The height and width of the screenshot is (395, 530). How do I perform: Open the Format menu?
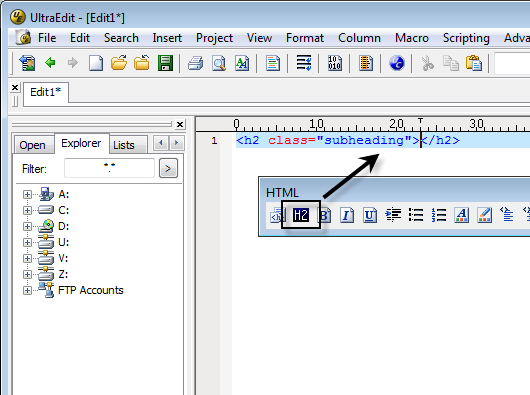click(x=305, y=38)
